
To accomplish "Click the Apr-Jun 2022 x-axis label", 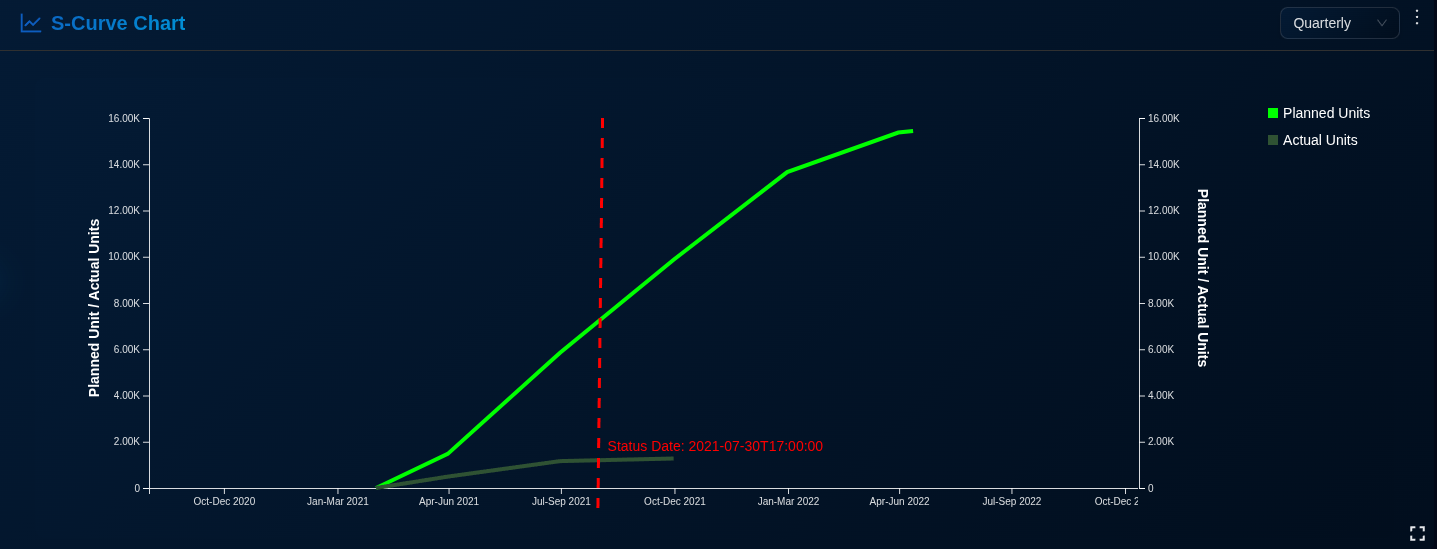I will (x=899, y=501).
